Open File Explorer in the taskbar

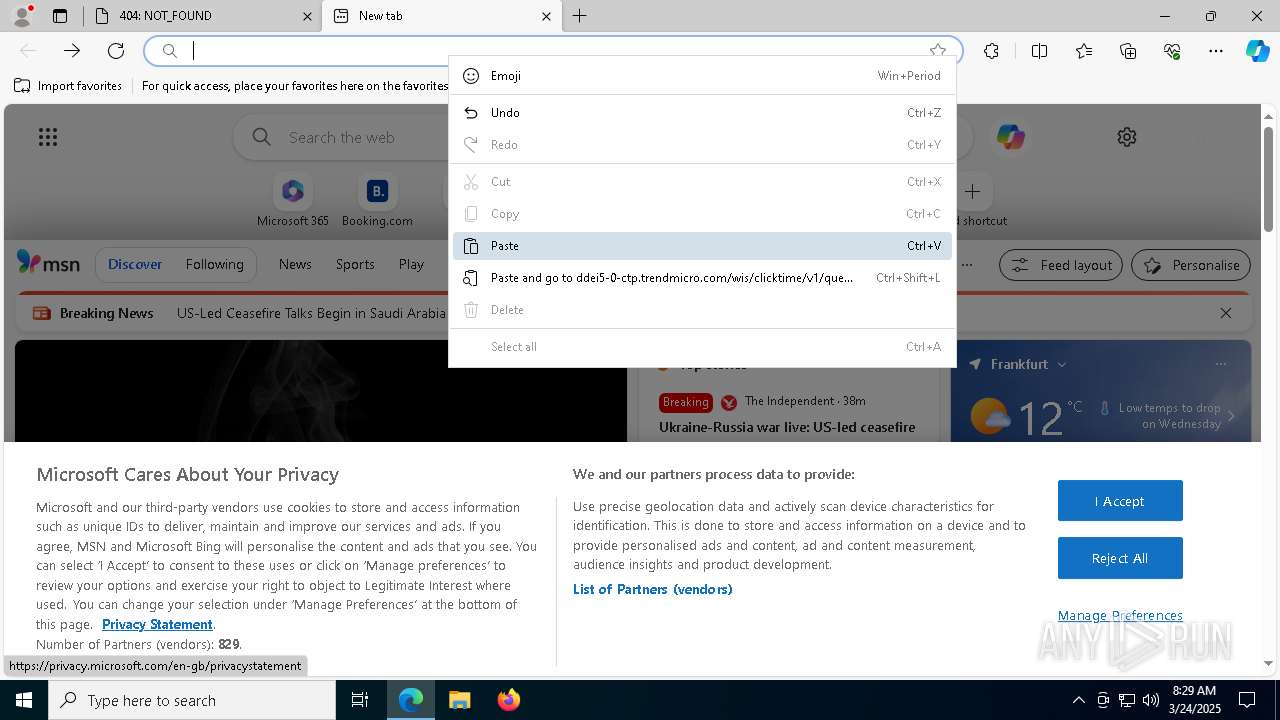click(x=459, y=700)
